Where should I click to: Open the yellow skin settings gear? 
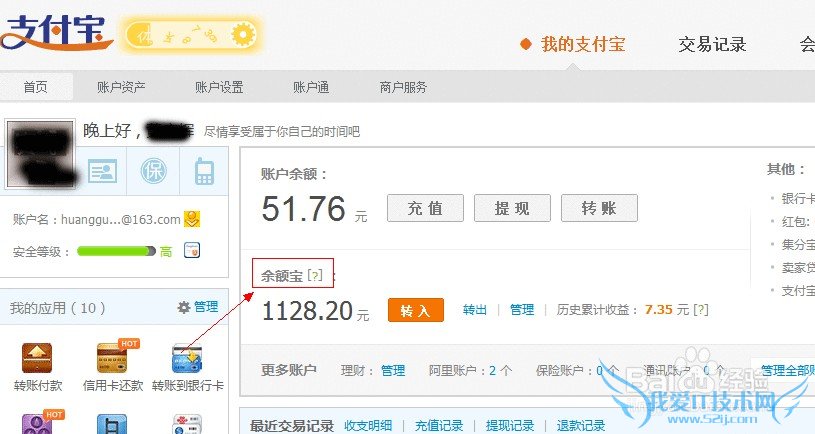(x=243, y=35)
